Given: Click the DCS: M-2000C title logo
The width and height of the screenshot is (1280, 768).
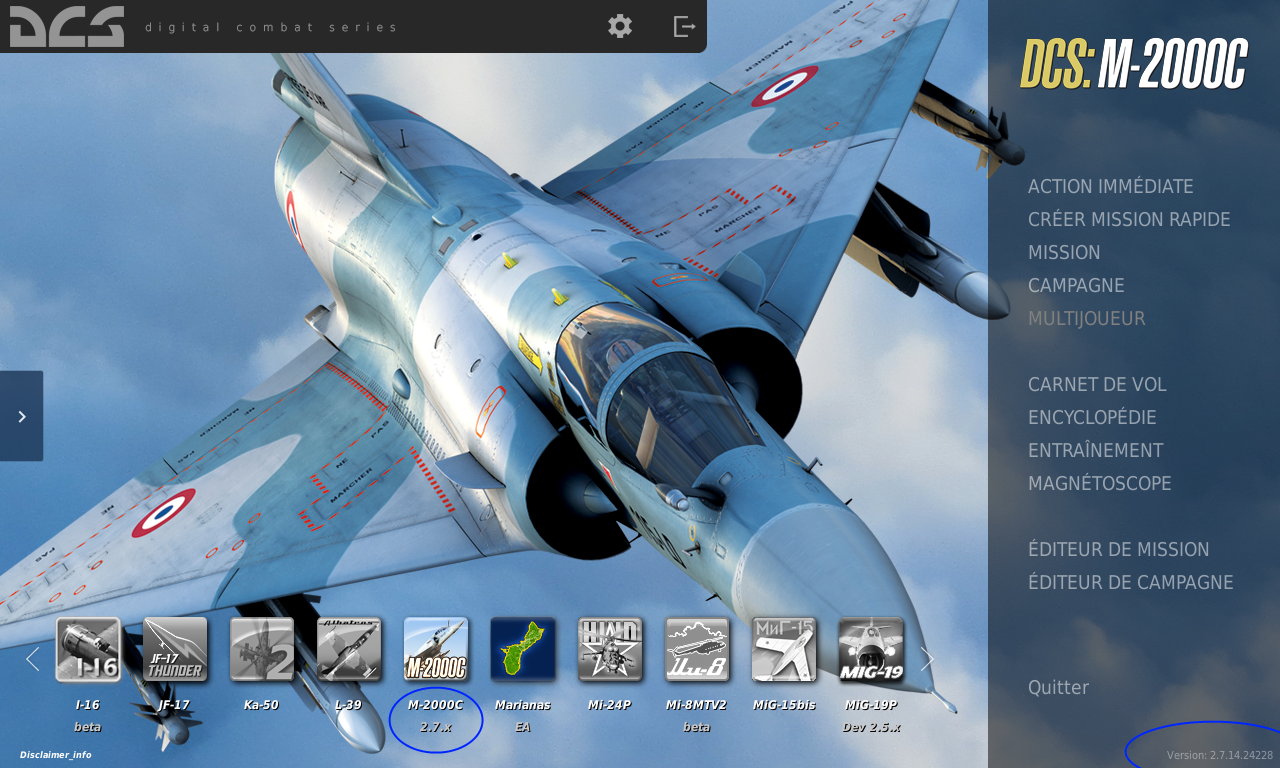Looking at the screenshot, I should click(x=1134, y=65).
